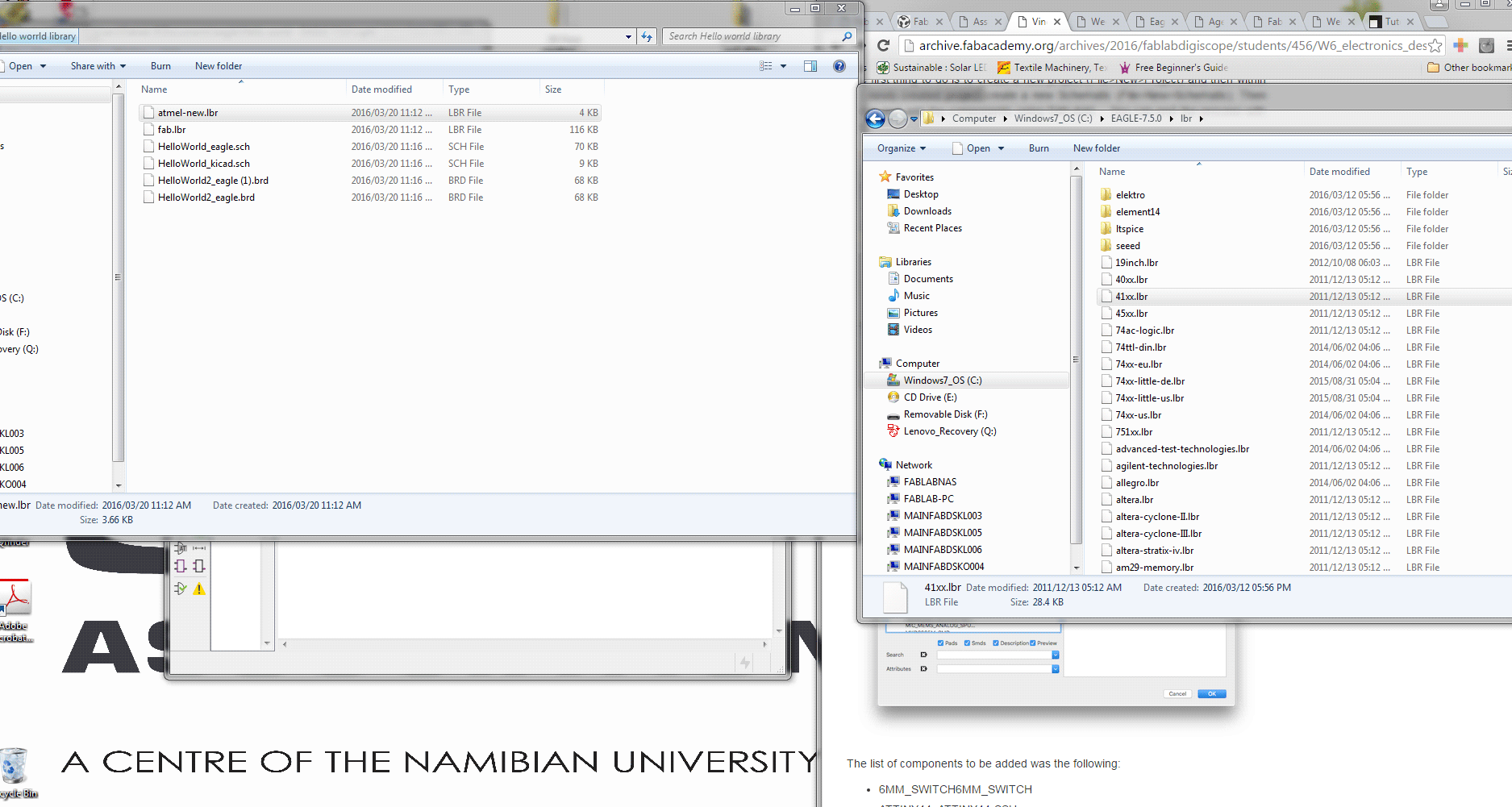1512x807 pixels.
Task: Expand the Share with dropdown
Action: point(98,66)
